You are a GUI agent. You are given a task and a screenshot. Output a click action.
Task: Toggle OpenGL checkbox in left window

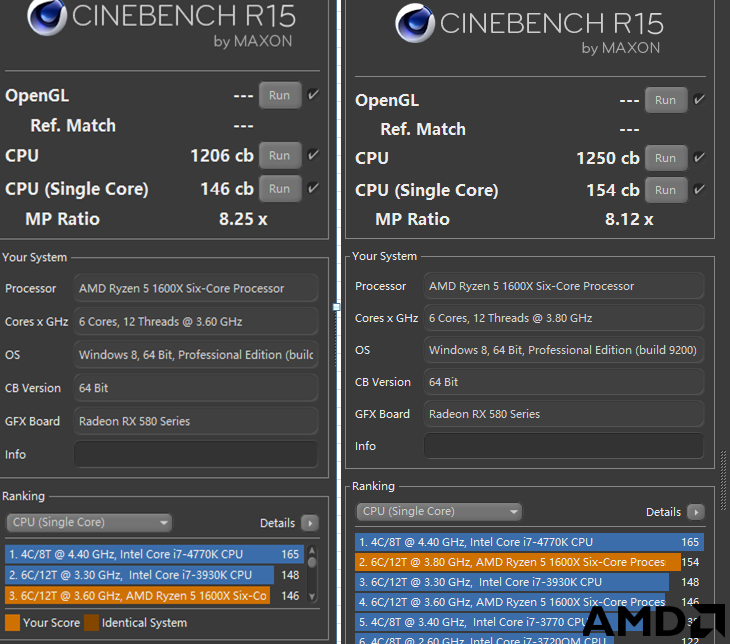313,95
